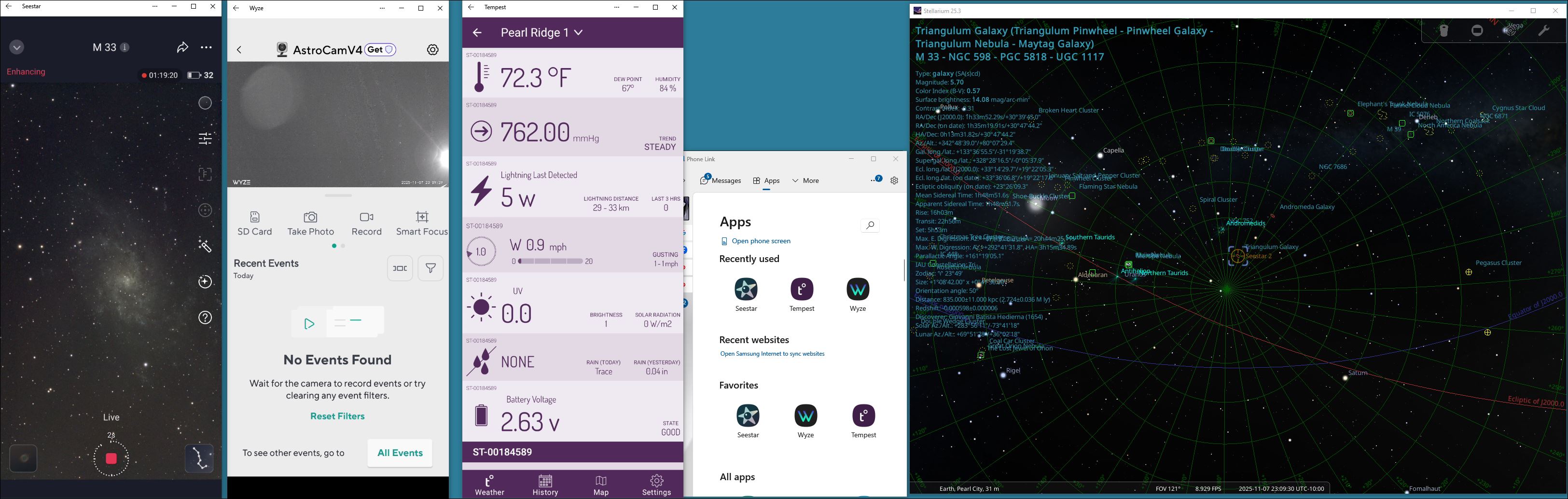
Task: Open SD Card playback in Wyze
Action: tap(254, 223)
